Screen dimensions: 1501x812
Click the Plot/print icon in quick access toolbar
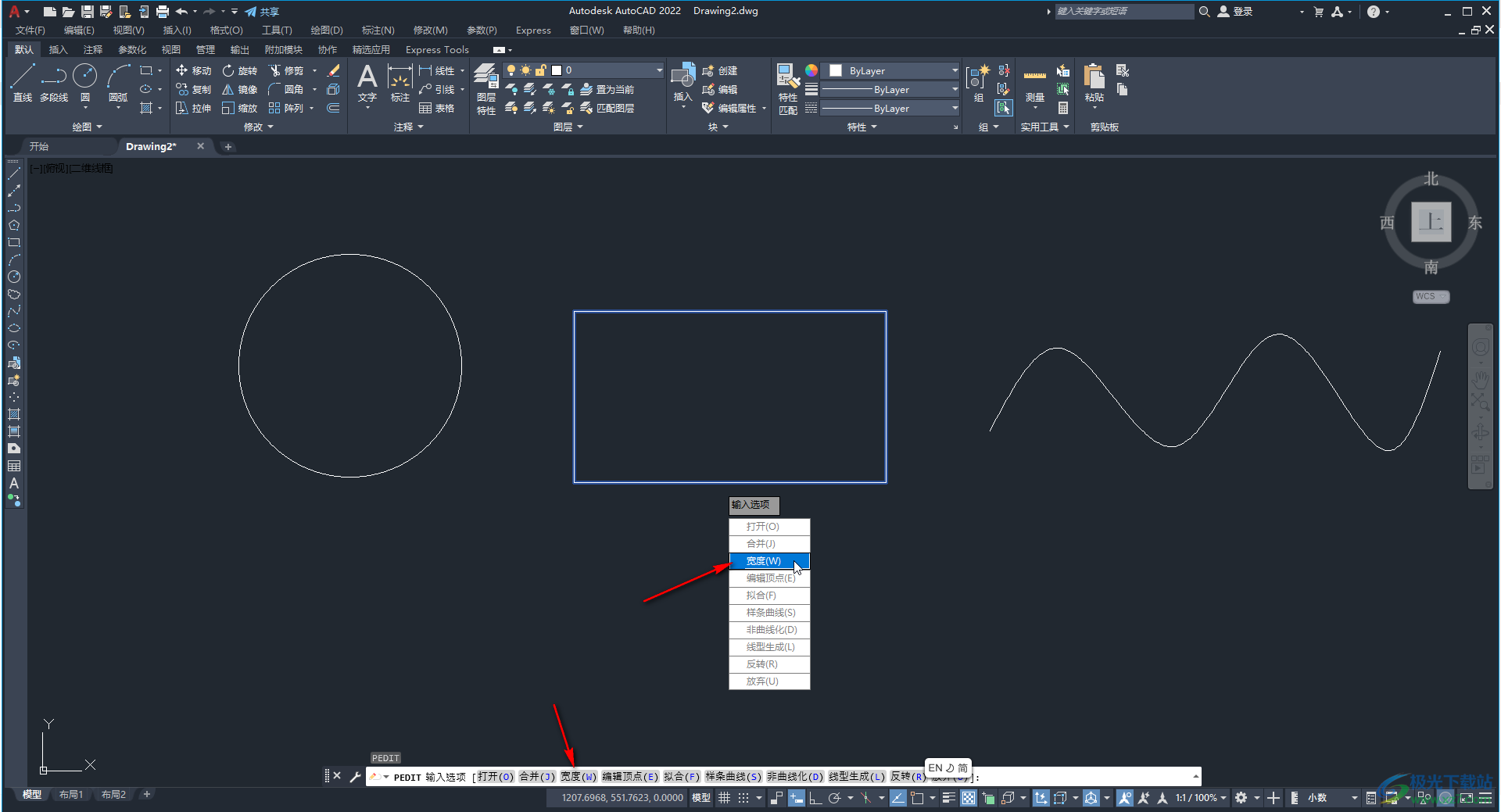(x=163, y=12)
